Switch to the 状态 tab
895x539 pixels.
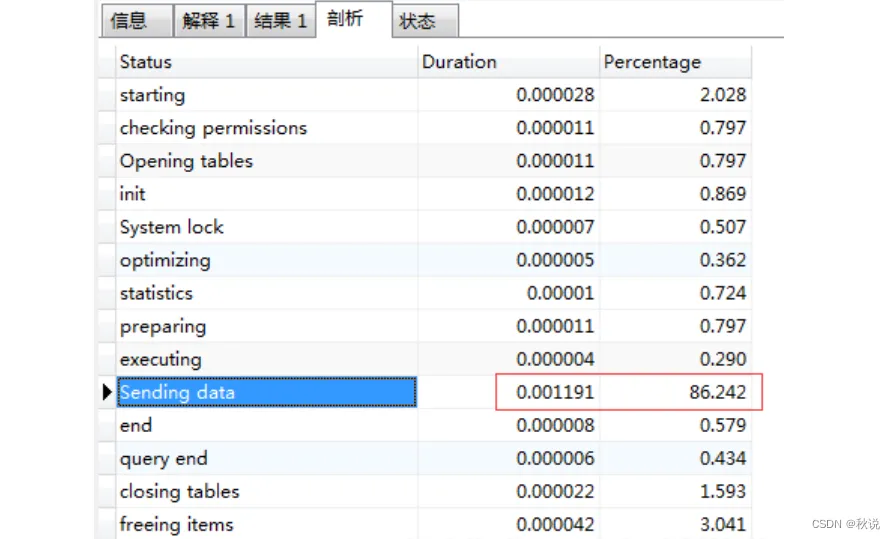coord(425,21)
